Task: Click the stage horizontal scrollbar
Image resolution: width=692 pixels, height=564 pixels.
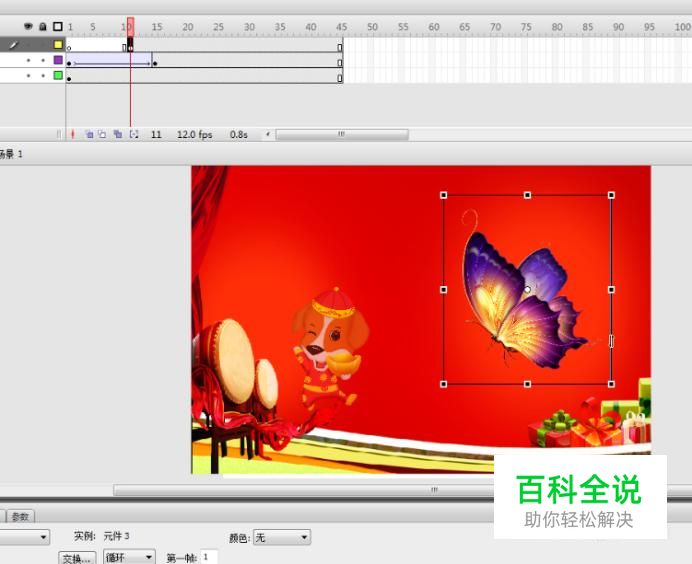Action: pyautogui.click(x=304, y=490)
